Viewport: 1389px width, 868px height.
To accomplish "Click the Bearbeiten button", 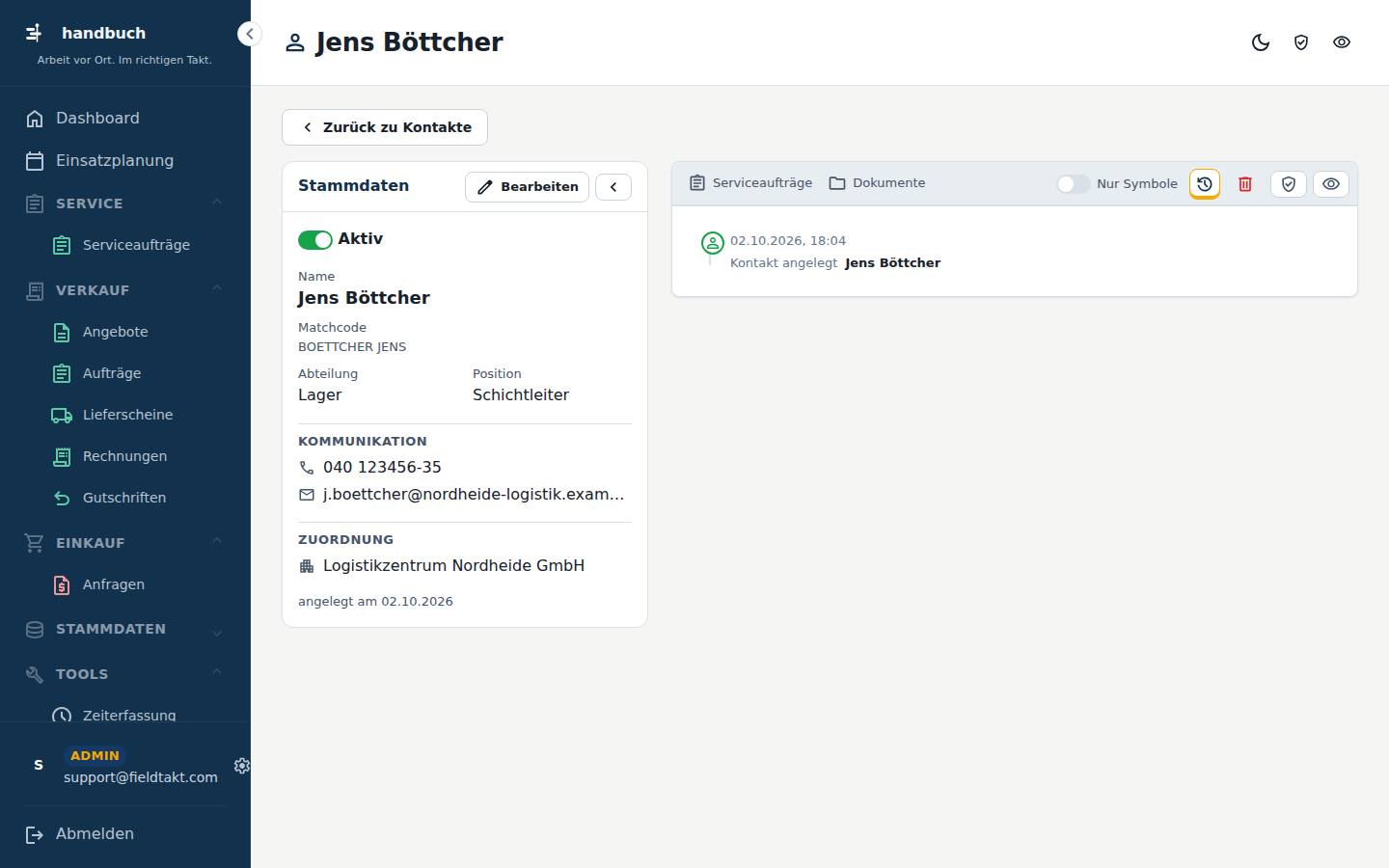I will 527,187.
